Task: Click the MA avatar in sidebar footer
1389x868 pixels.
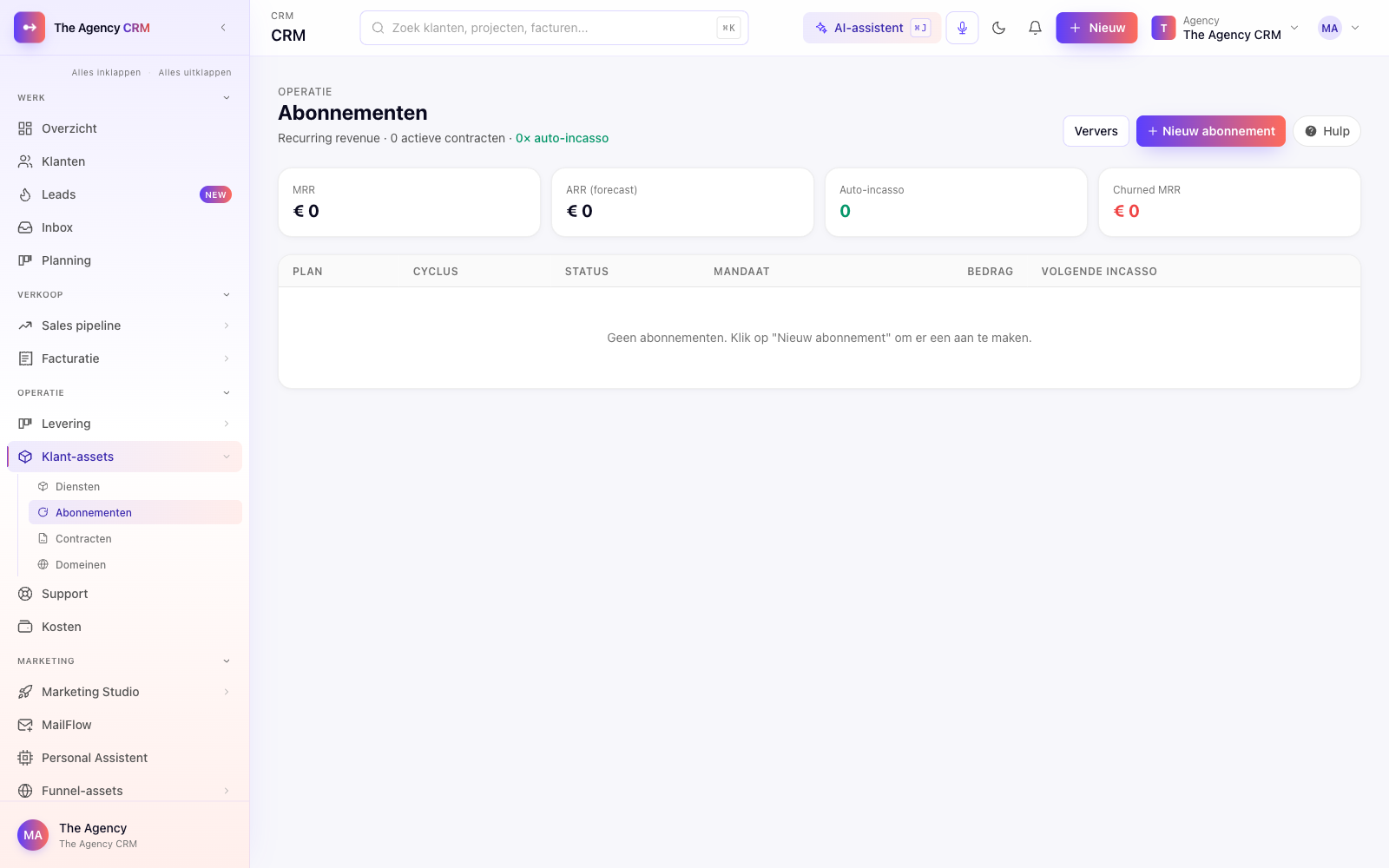Action: pos(33,835)
